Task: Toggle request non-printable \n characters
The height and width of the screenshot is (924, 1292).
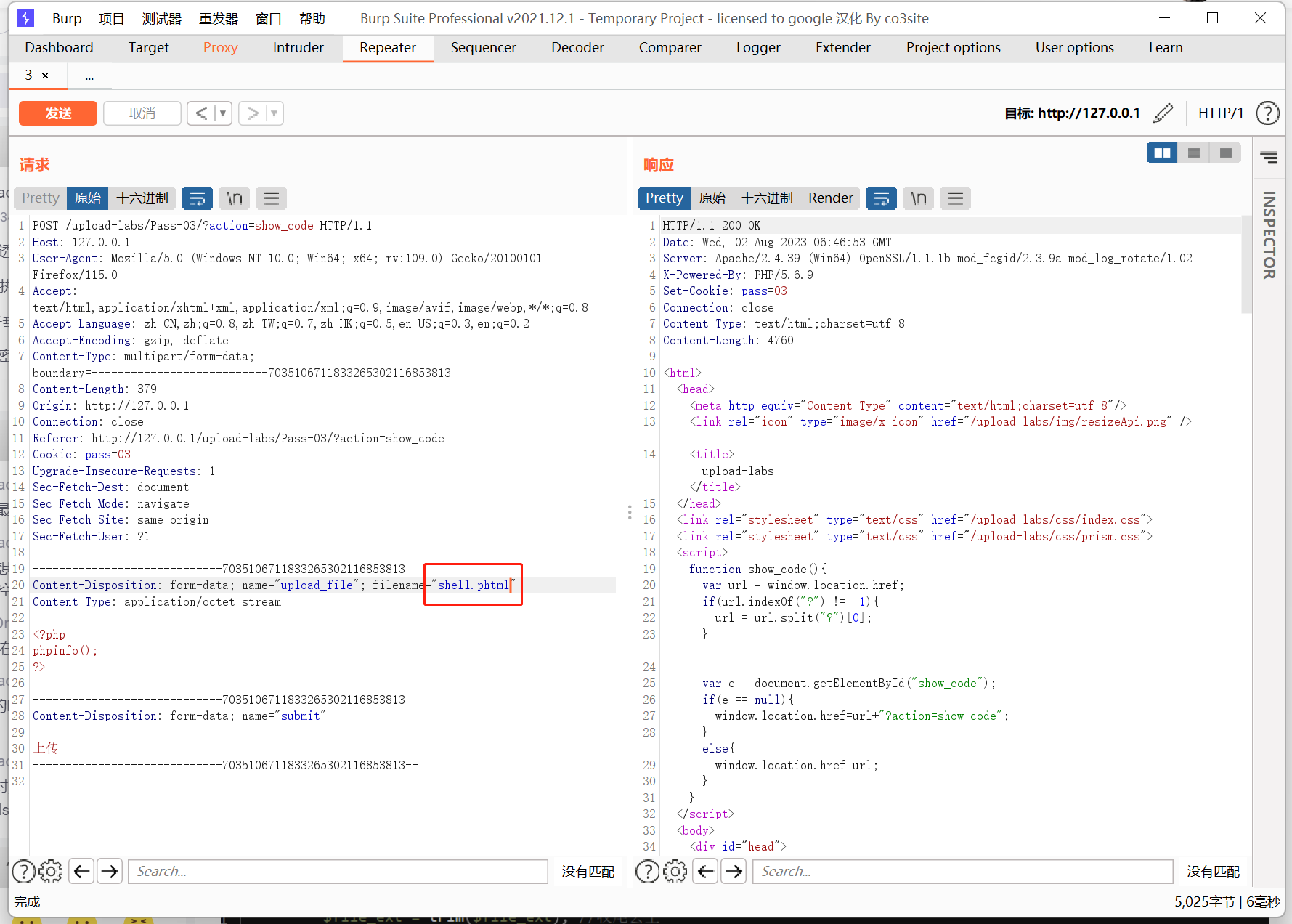Action: point(234,198)
